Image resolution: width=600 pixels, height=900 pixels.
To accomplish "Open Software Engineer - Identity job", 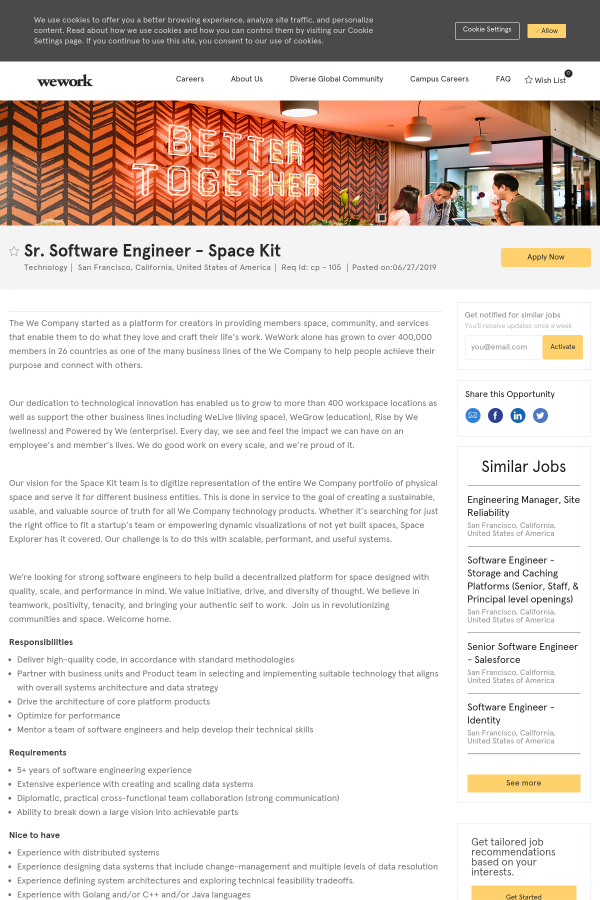I will point(510,713).
